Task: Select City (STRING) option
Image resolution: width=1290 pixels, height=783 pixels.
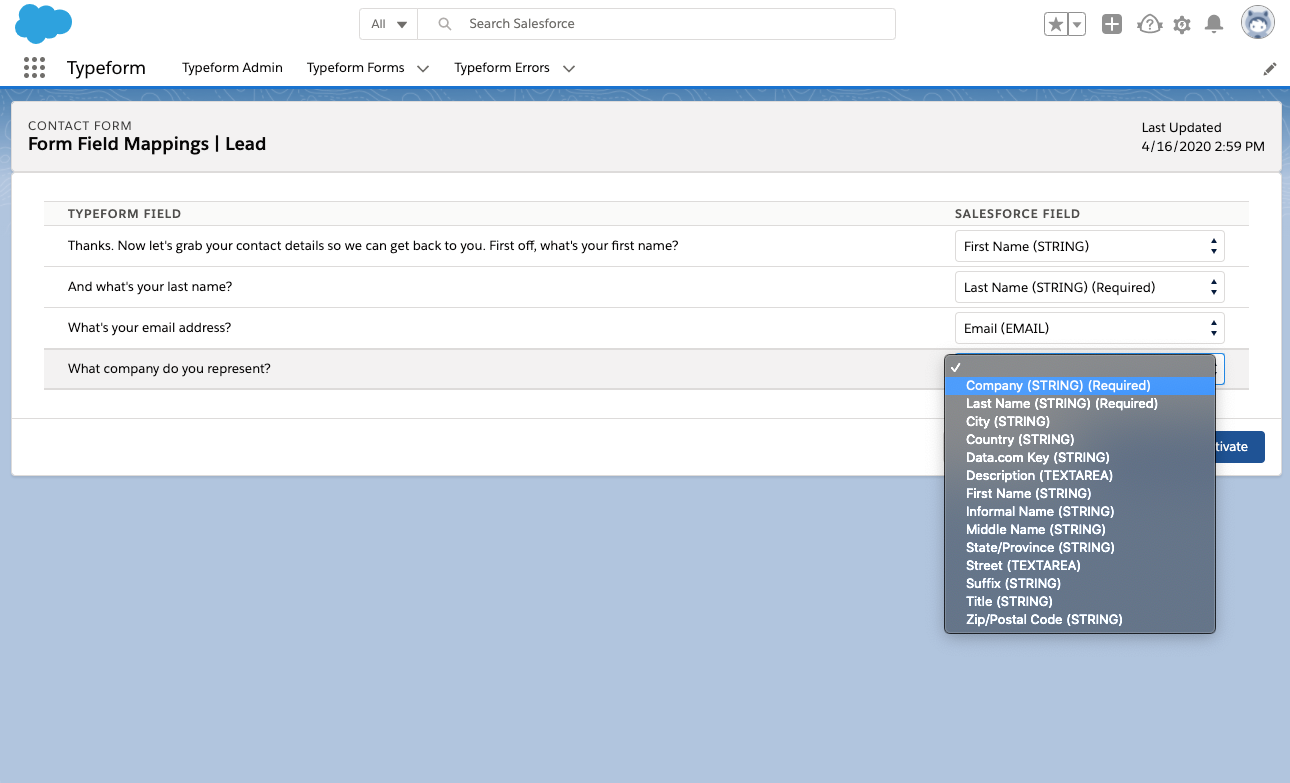Action: tap(1080, 421)
